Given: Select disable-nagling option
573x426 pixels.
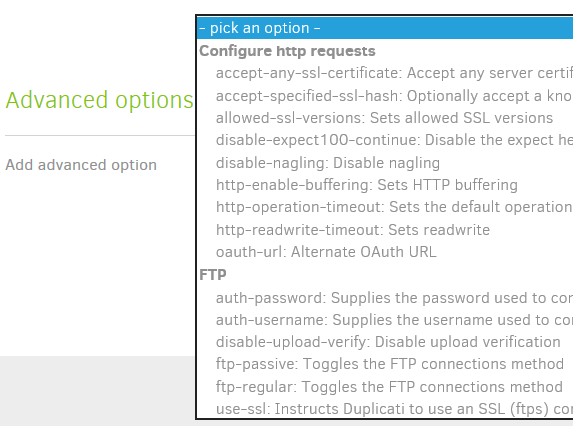Looking at the screenshot, I should click(385, 163).
